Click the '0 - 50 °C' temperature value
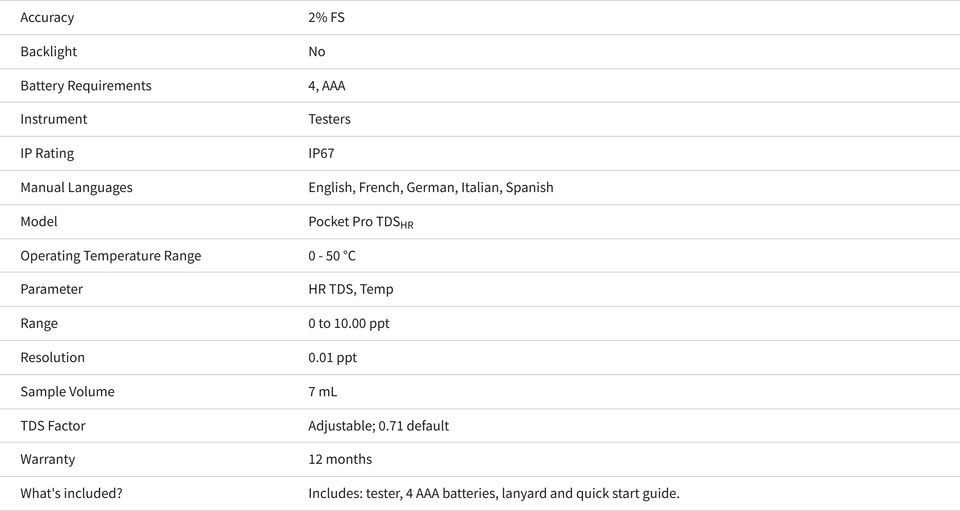This screenshot has height=511, width=960. [x=332, y=256]
